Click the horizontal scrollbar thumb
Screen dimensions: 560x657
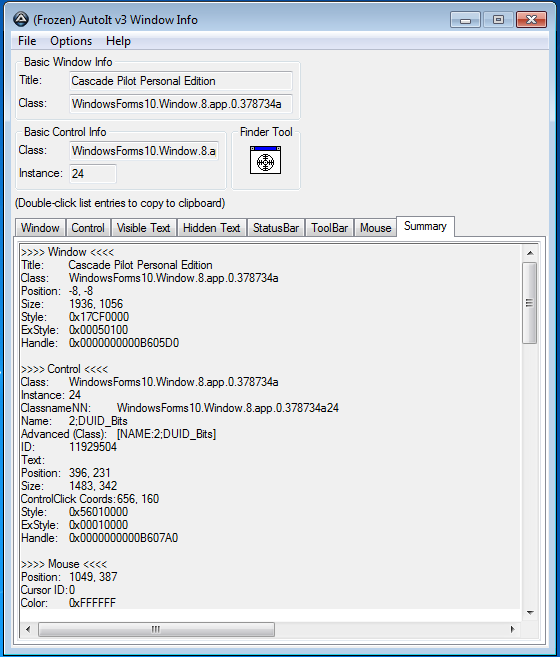coord(156,629)
